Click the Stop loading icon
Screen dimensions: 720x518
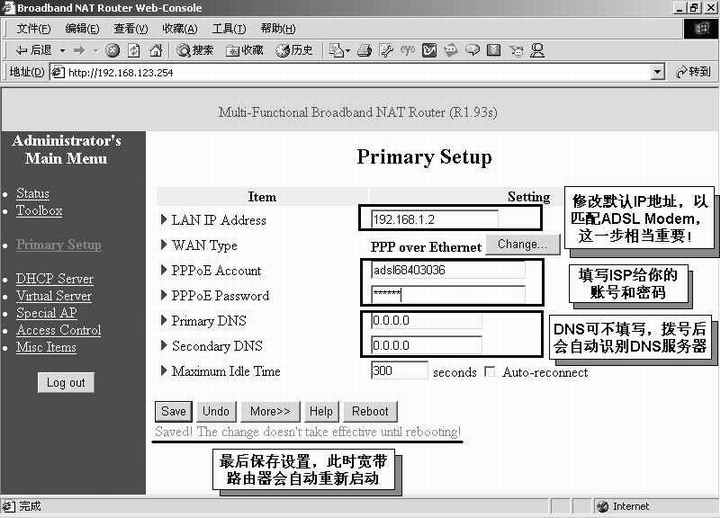point(112,51)
